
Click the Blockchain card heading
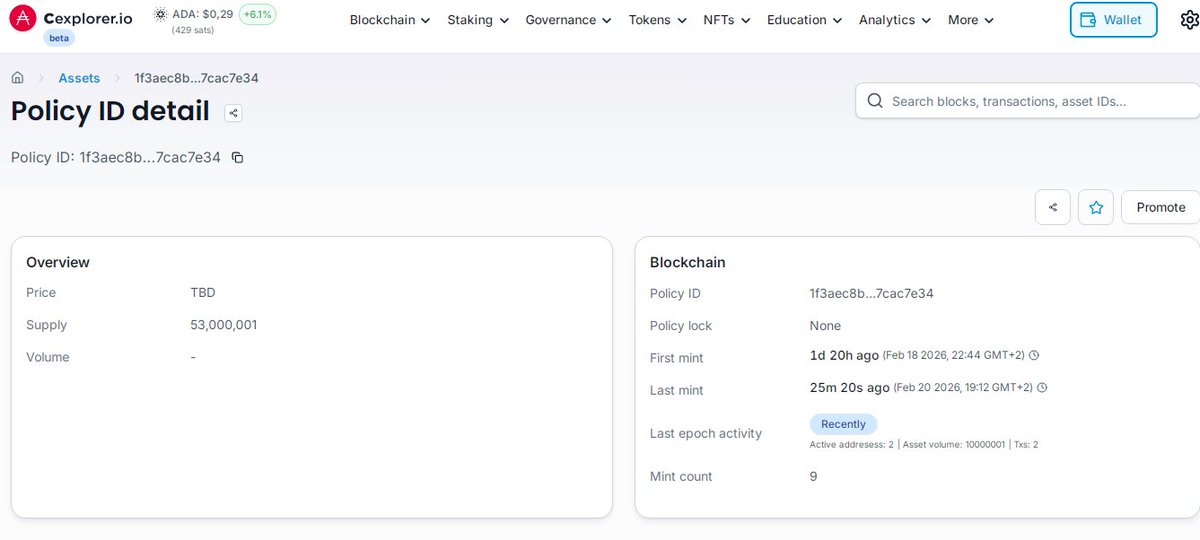(x=688, y=262)
